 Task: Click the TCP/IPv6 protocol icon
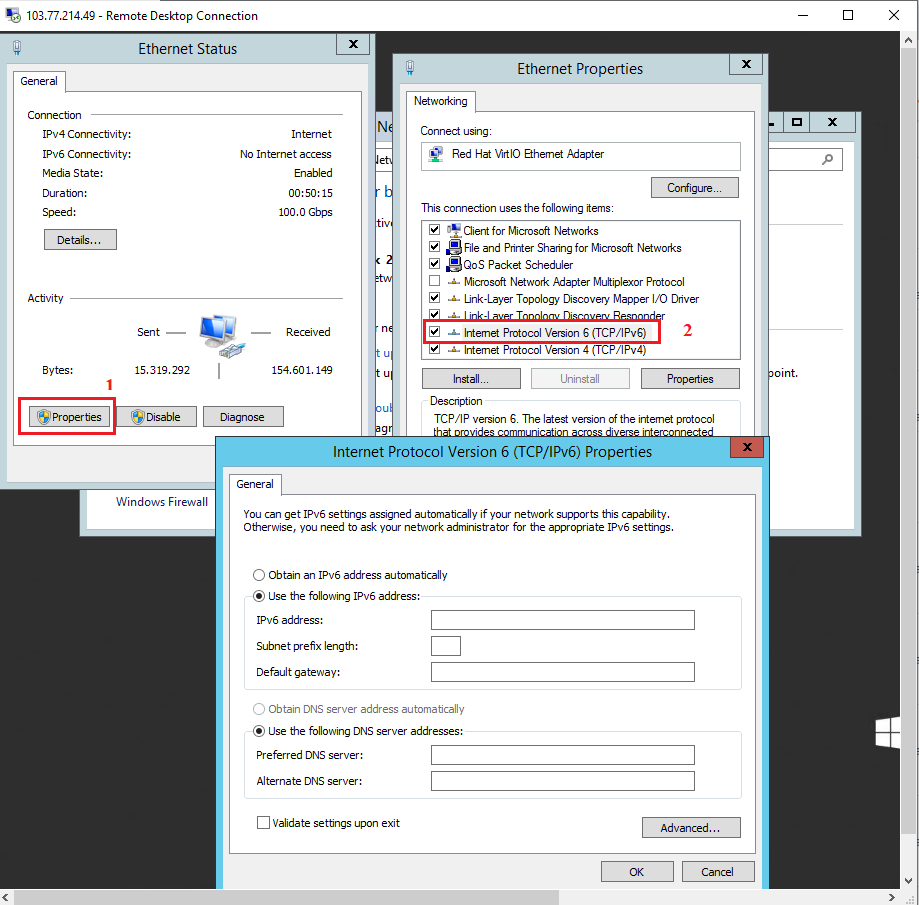coord(454,333)
